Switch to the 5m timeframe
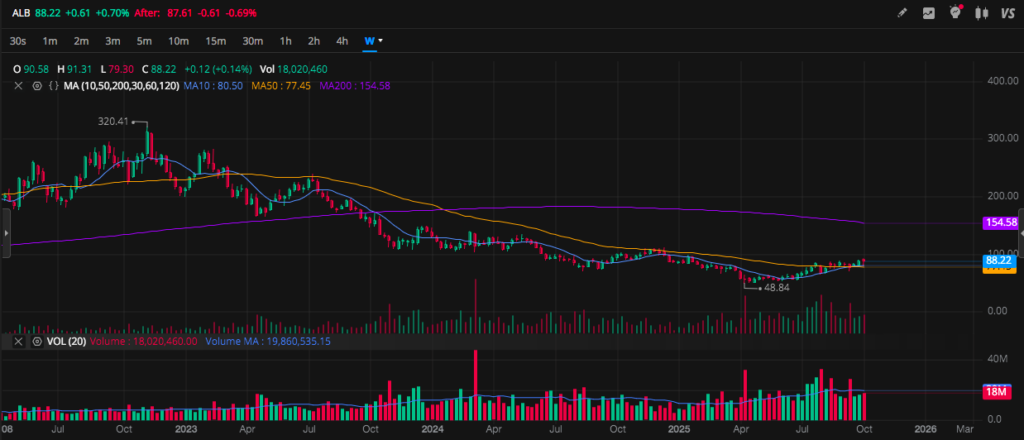 (144, 41)
